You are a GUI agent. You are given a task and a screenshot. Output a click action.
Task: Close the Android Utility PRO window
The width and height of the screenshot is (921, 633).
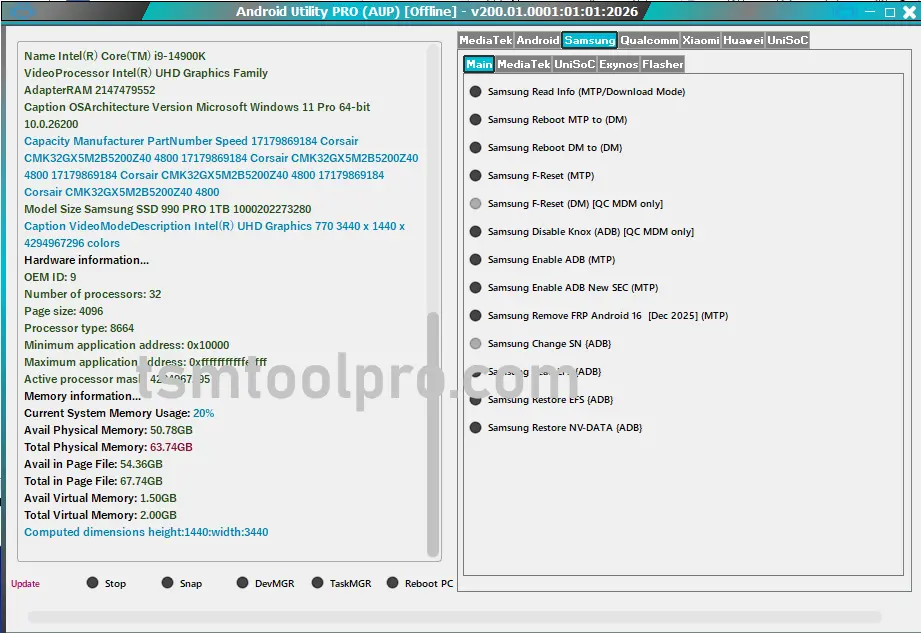click(909, 12)
